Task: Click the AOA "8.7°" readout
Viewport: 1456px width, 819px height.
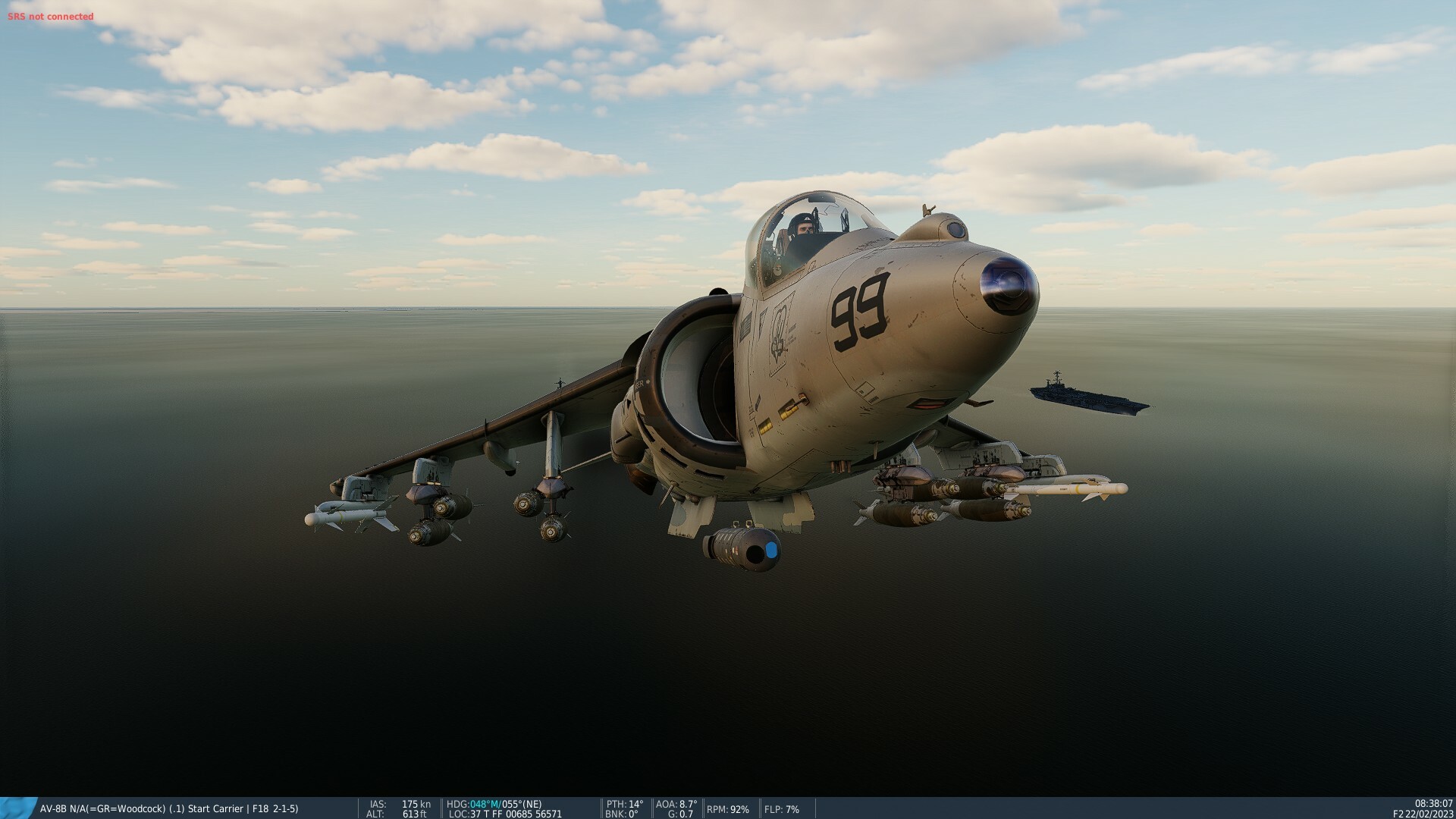Action: [x=688, y=804]
